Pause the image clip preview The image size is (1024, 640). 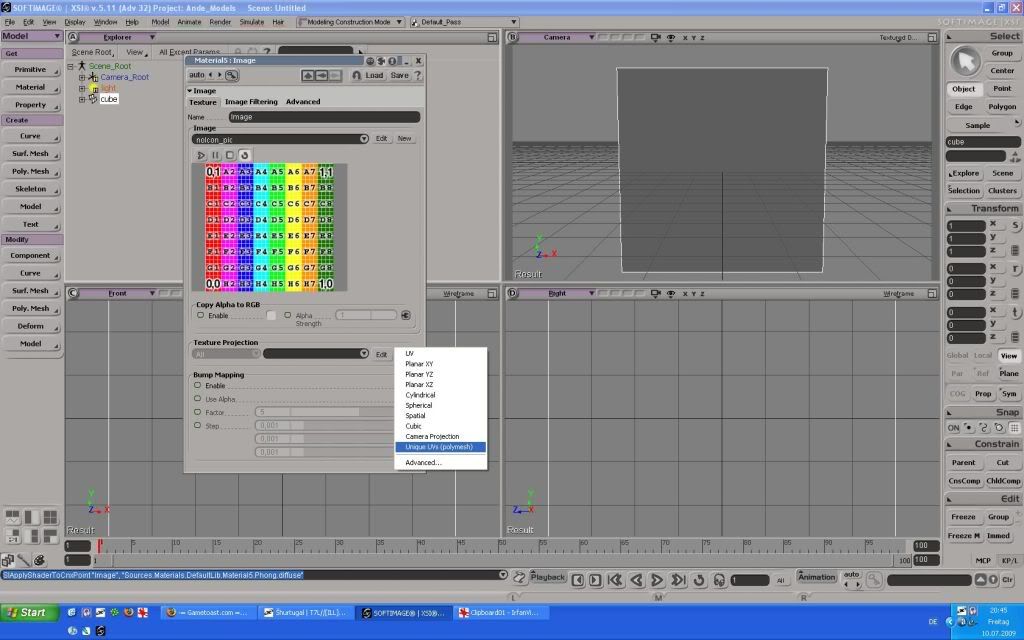[216, 155]
